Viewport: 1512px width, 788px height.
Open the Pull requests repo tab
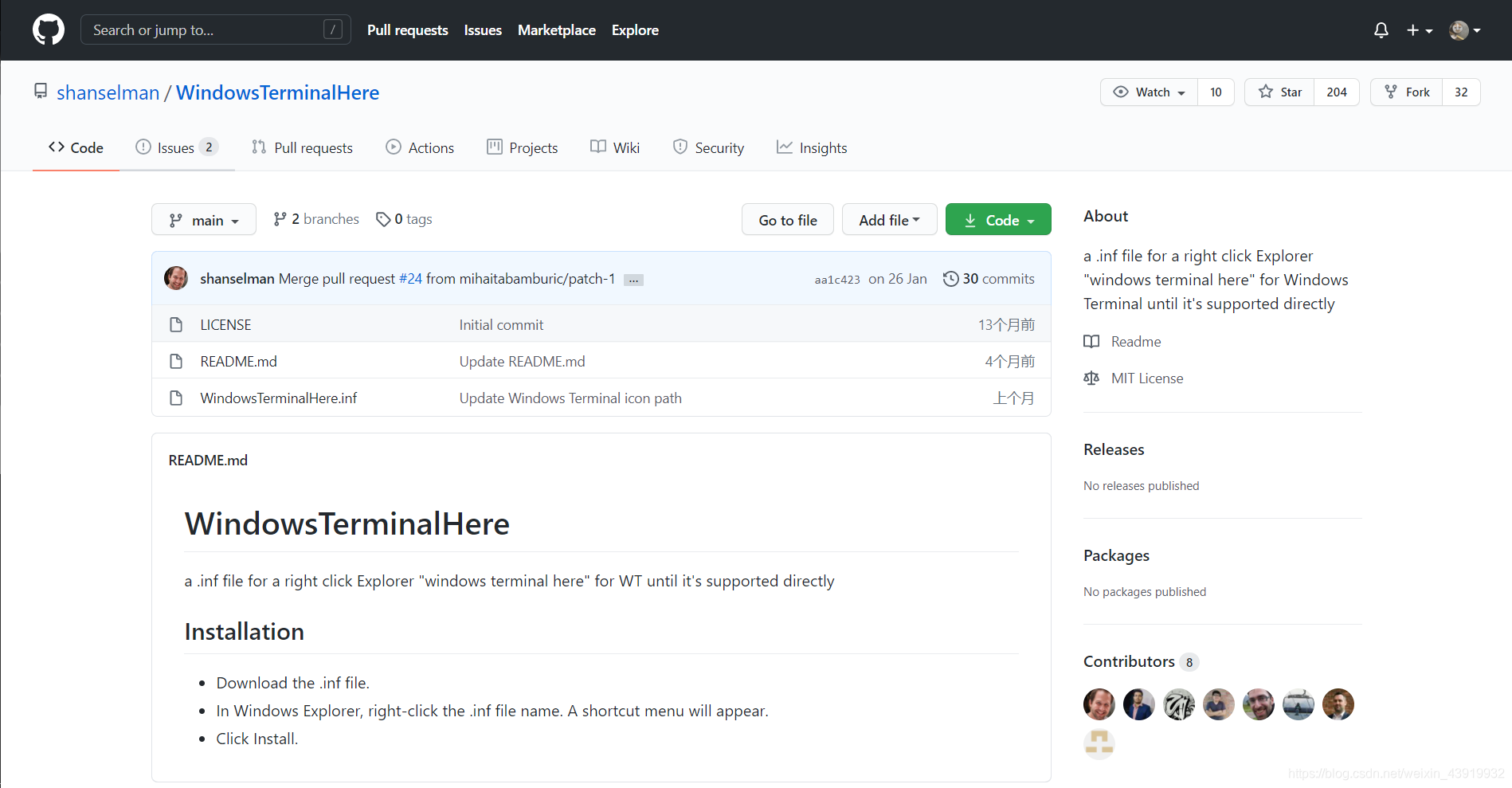click(x=302, y=147)
